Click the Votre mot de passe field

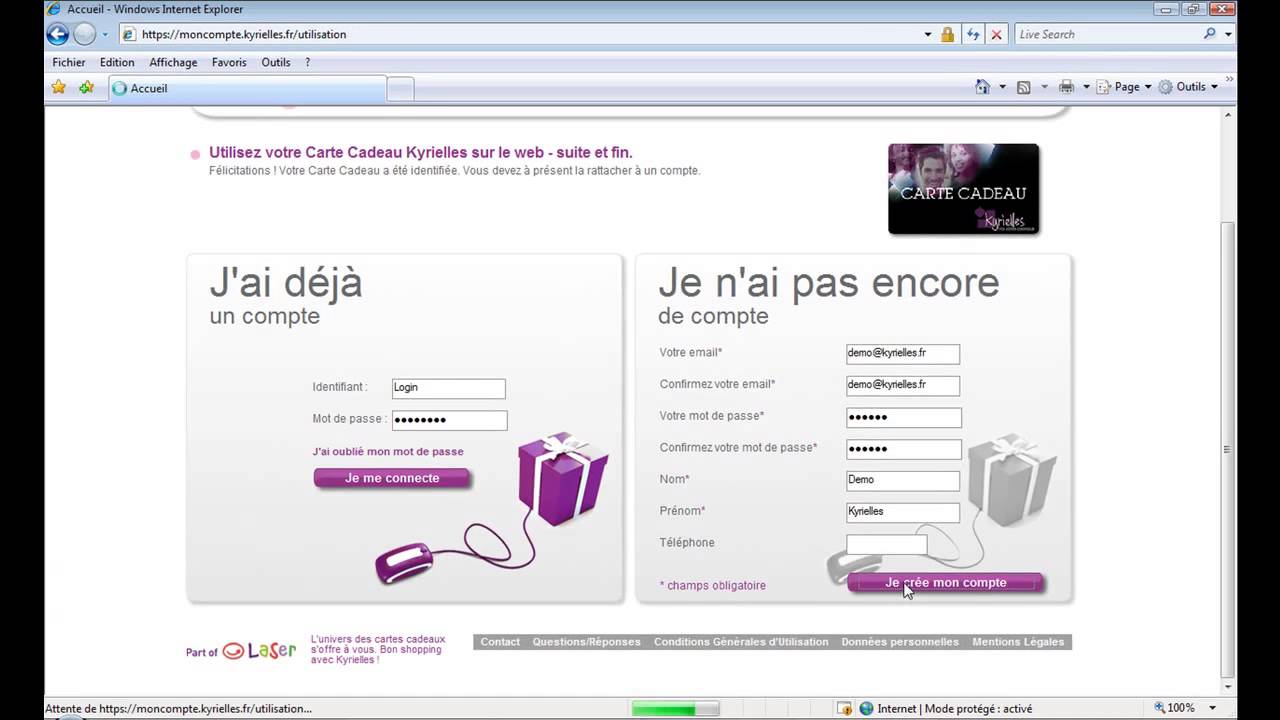click(x=904, y=418)
